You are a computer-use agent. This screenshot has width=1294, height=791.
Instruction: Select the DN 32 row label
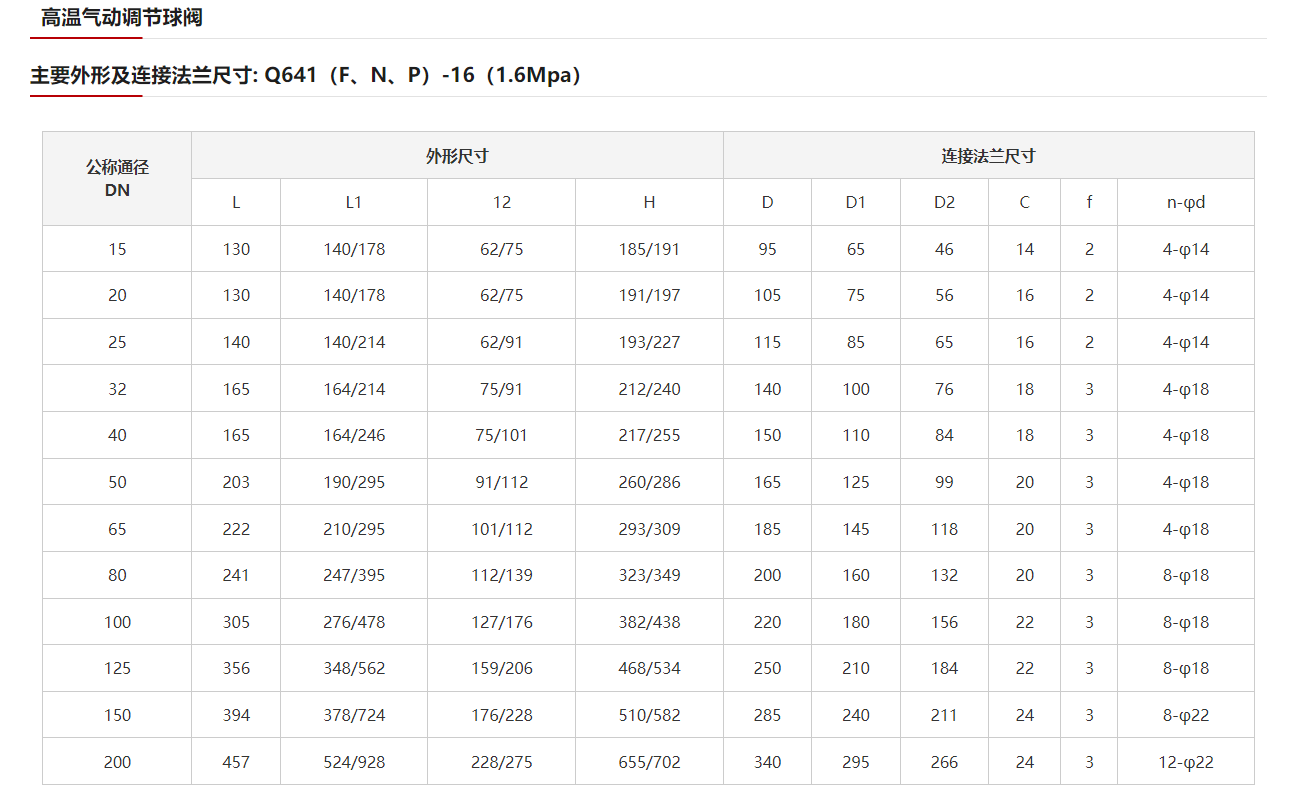pos(117,389)
